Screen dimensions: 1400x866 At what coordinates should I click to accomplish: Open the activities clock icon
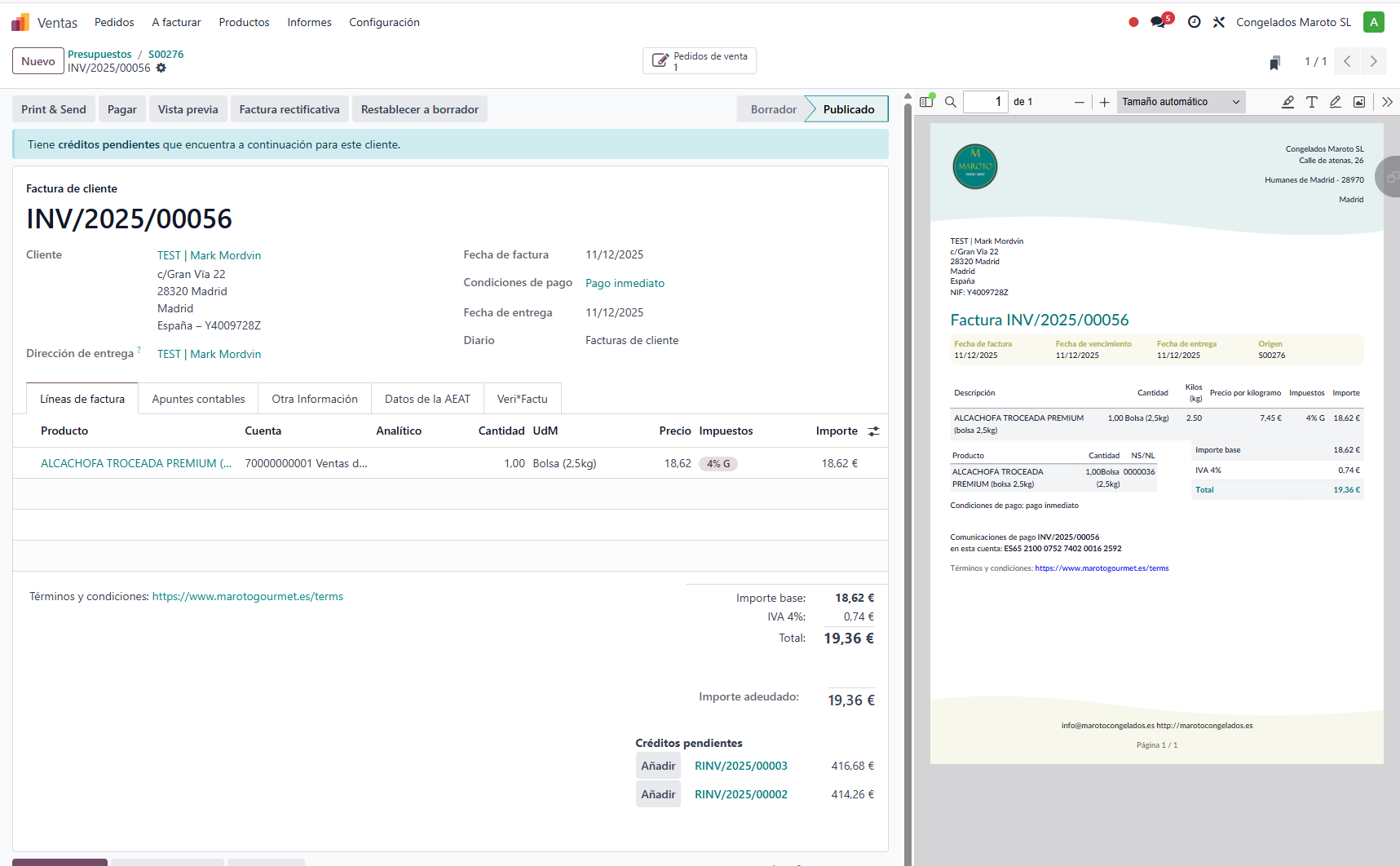tap(1194, 22)
